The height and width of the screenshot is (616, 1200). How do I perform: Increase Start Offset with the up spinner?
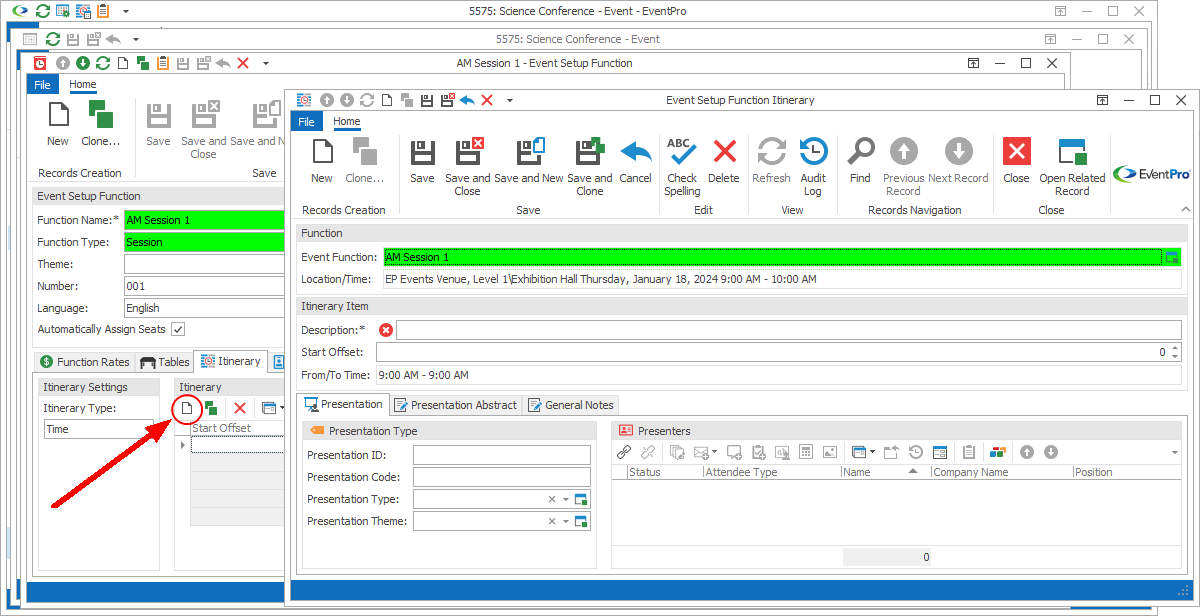[1175, 348]
